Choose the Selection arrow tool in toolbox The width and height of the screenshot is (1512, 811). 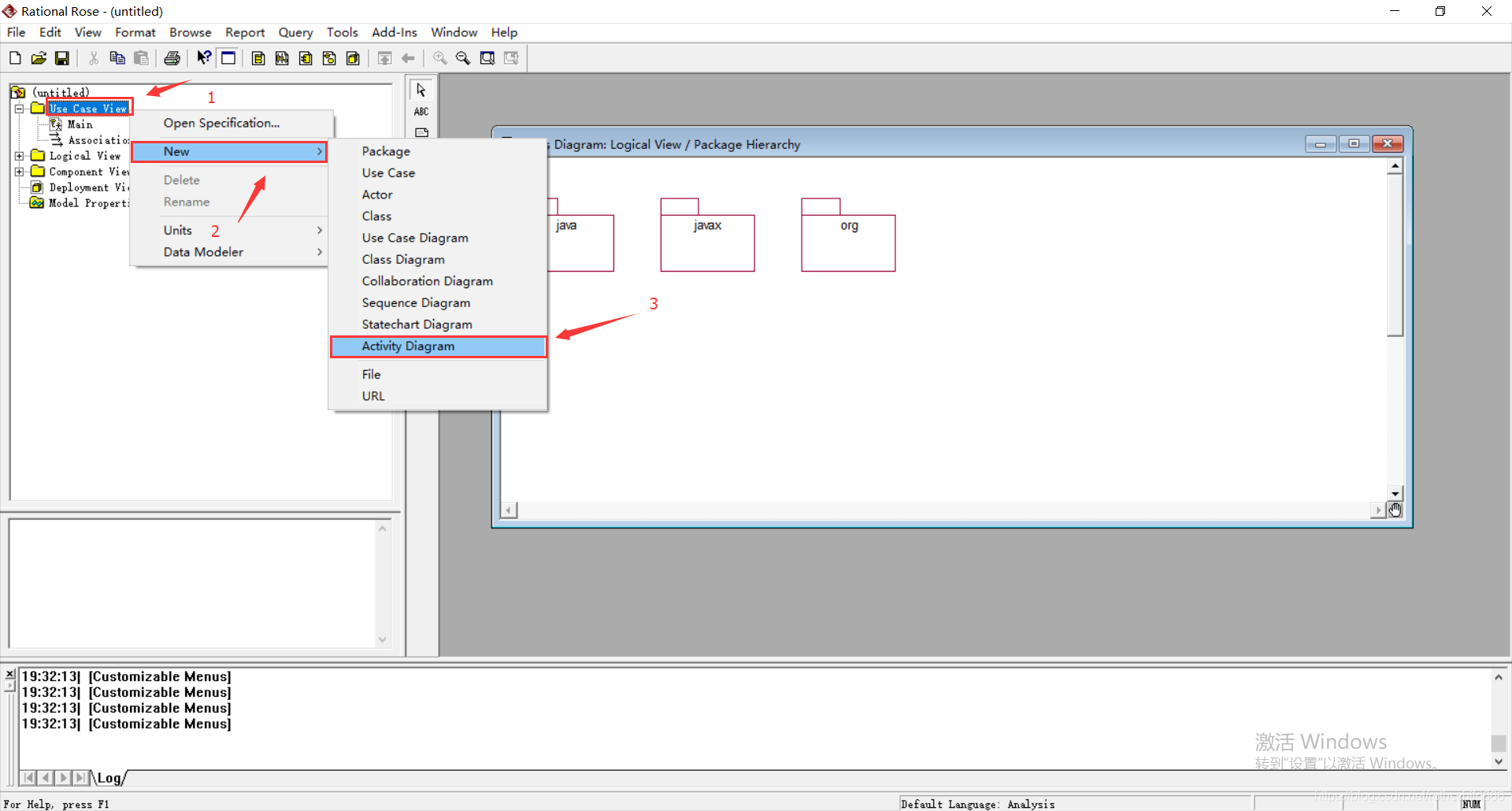coord(421,91)
